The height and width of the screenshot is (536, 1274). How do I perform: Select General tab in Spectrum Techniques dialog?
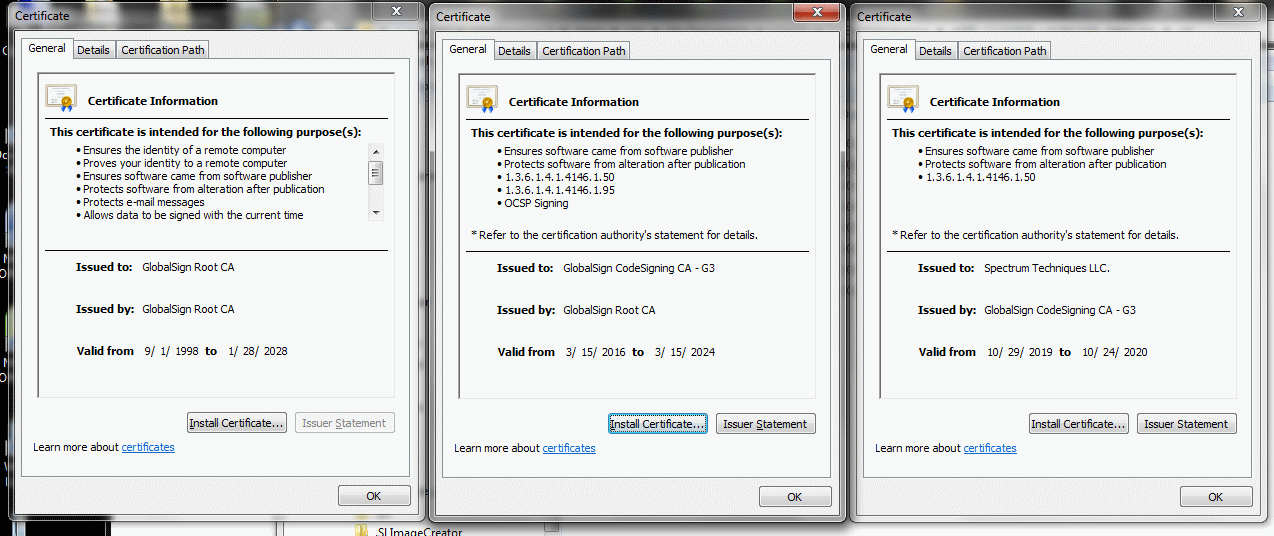coord(889,49)
